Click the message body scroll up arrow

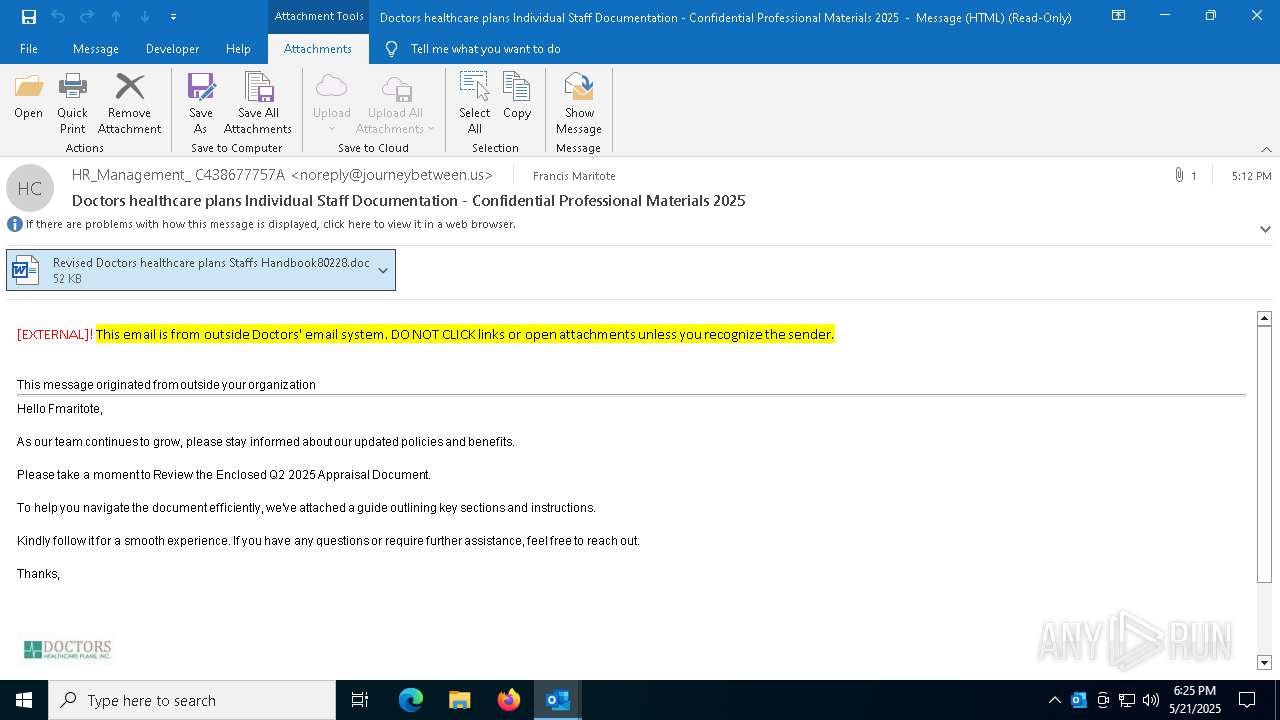[x=1264, y=318]
